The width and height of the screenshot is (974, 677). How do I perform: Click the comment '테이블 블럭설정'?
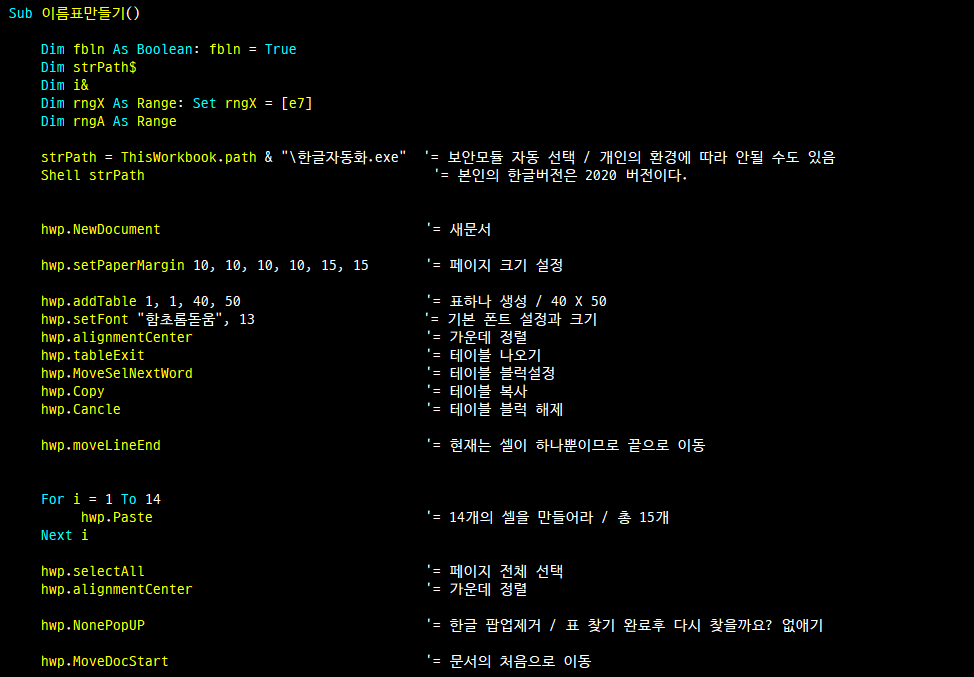(502, 373)
